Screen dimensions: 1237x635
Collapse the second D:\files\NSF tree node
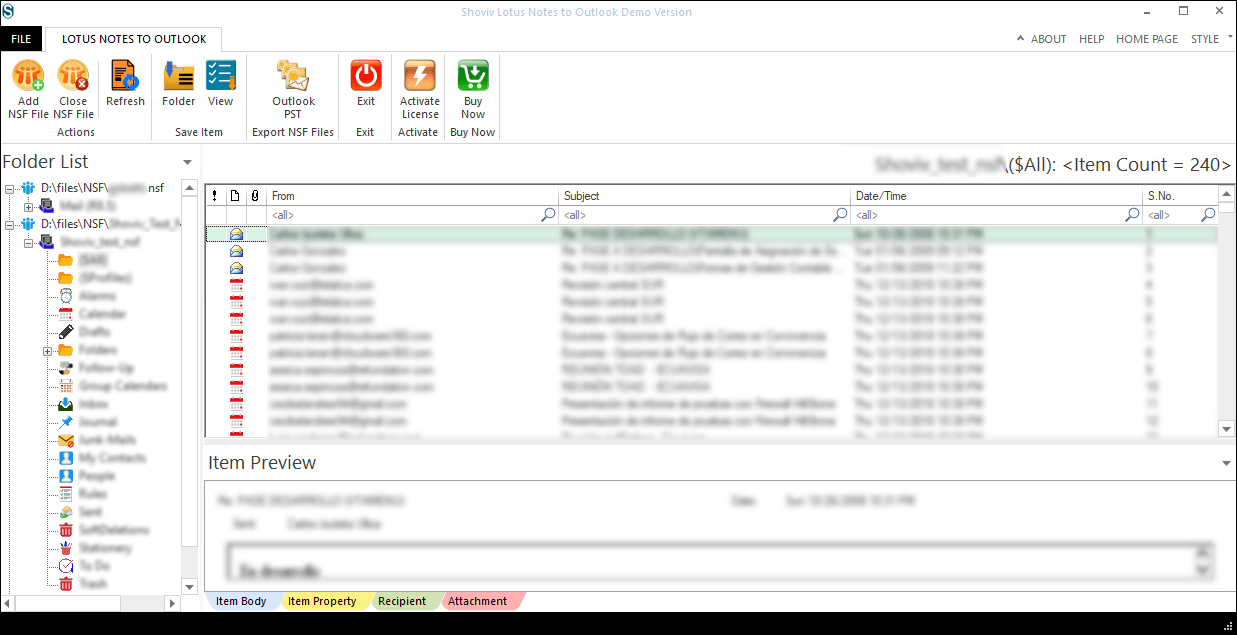[9, 224]
